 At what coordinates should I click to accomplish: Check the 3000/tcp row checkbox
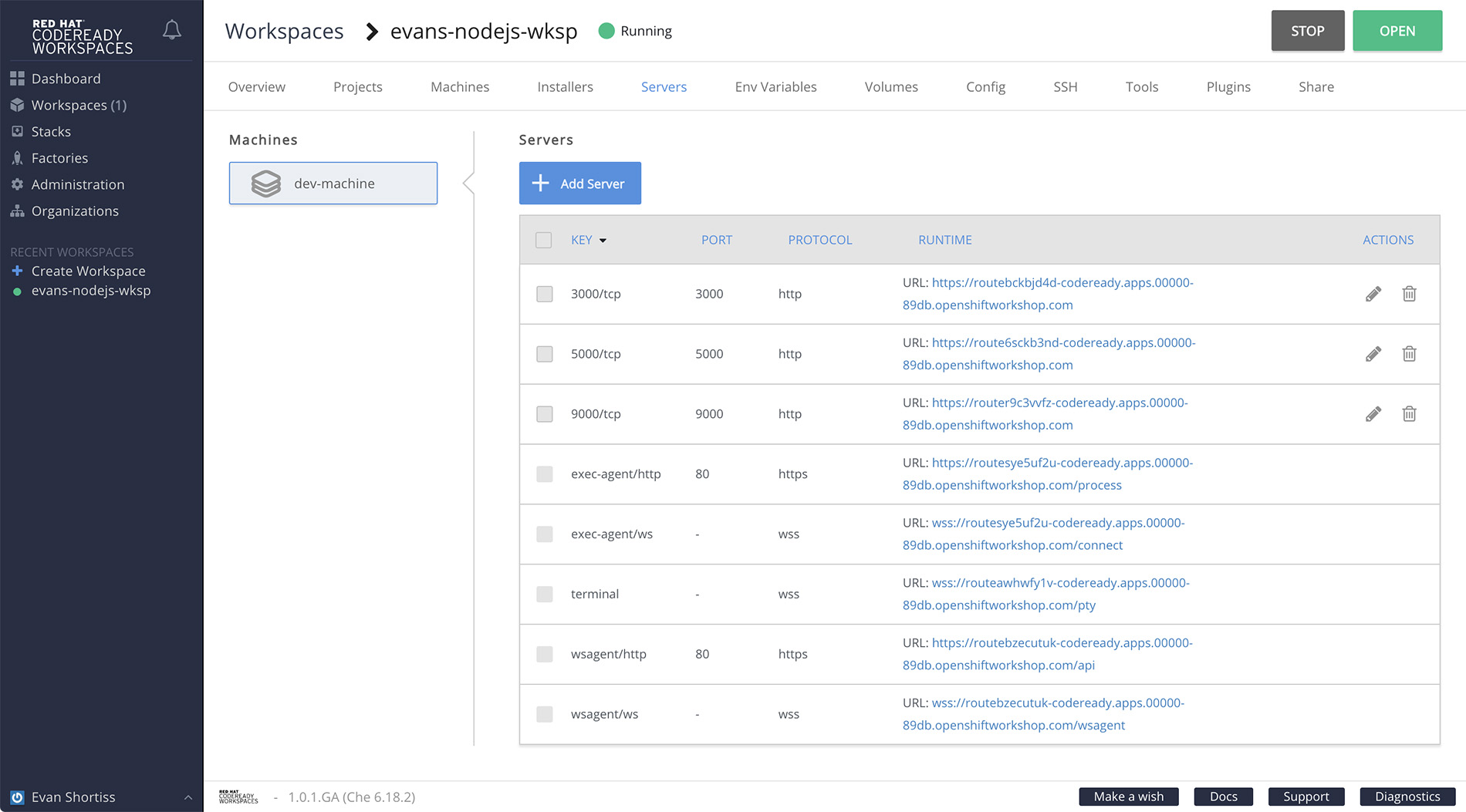click(x=545, y=294)
